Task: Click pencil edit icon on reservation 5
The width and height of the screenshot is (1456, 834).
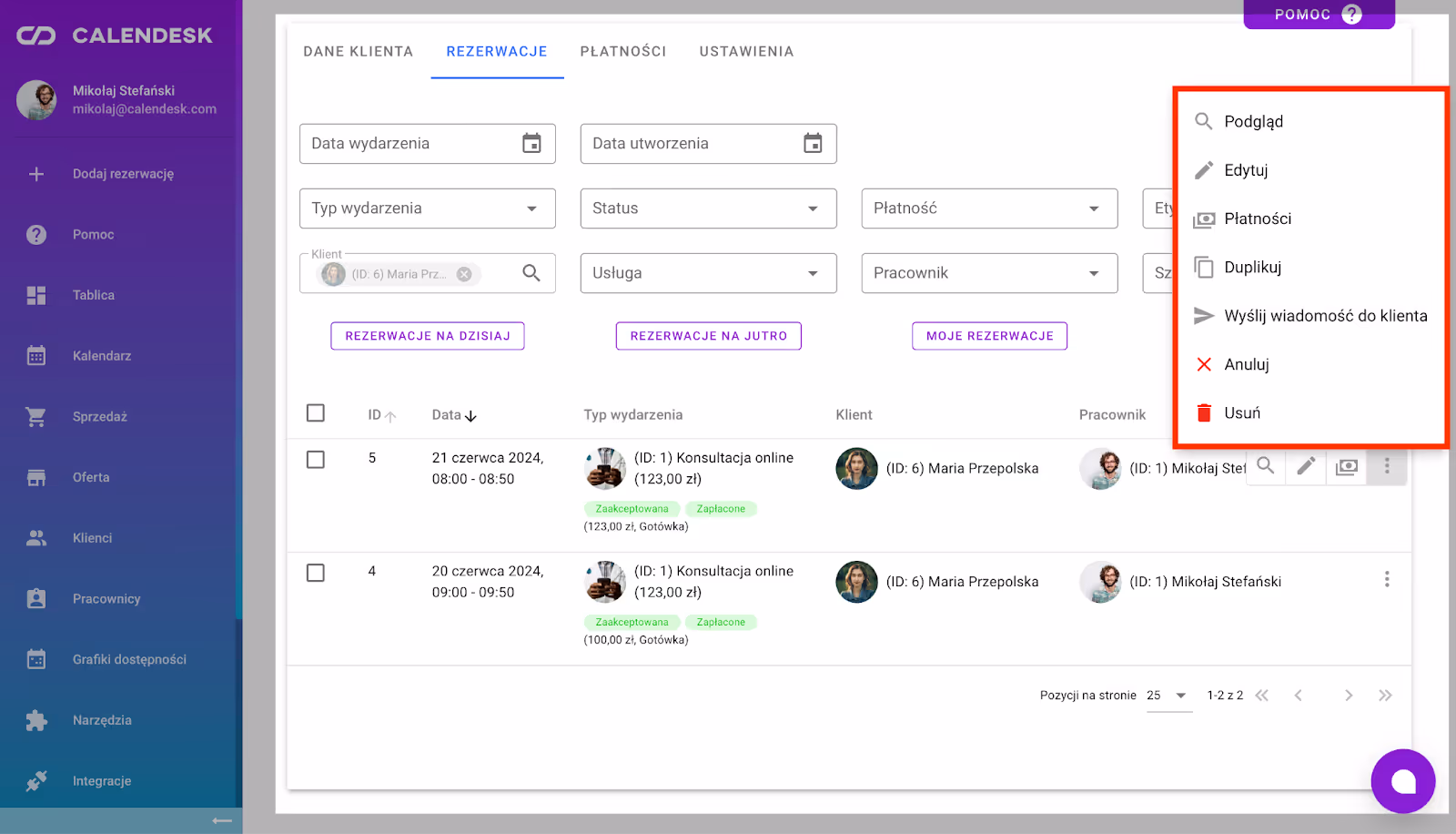Action: 1306,466
